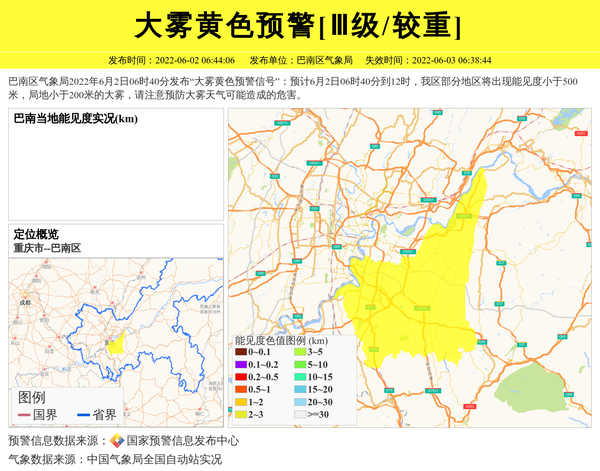Click the 巴南当地能见度实况 panel heading

(76, 120)
